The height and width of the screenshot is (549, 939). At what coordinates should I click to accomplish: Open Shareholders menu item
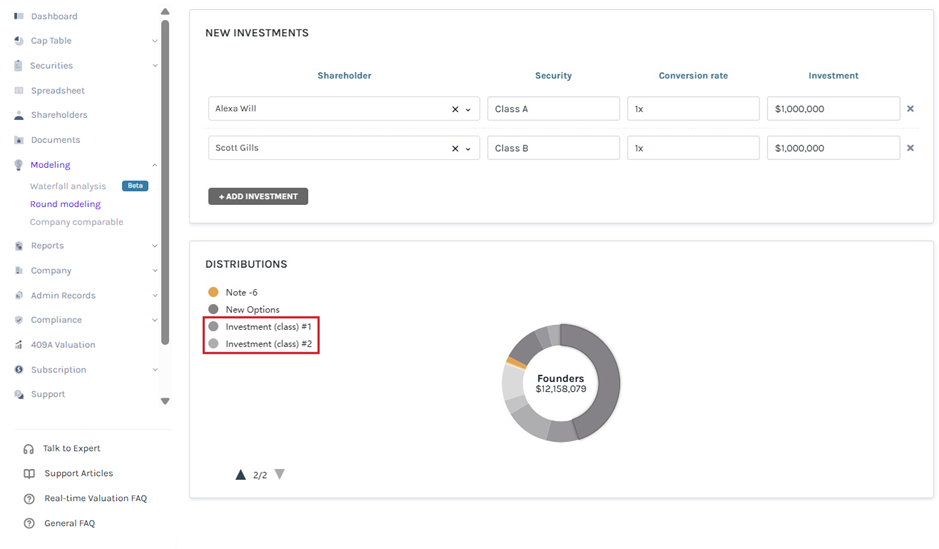[x=59, y=115]
